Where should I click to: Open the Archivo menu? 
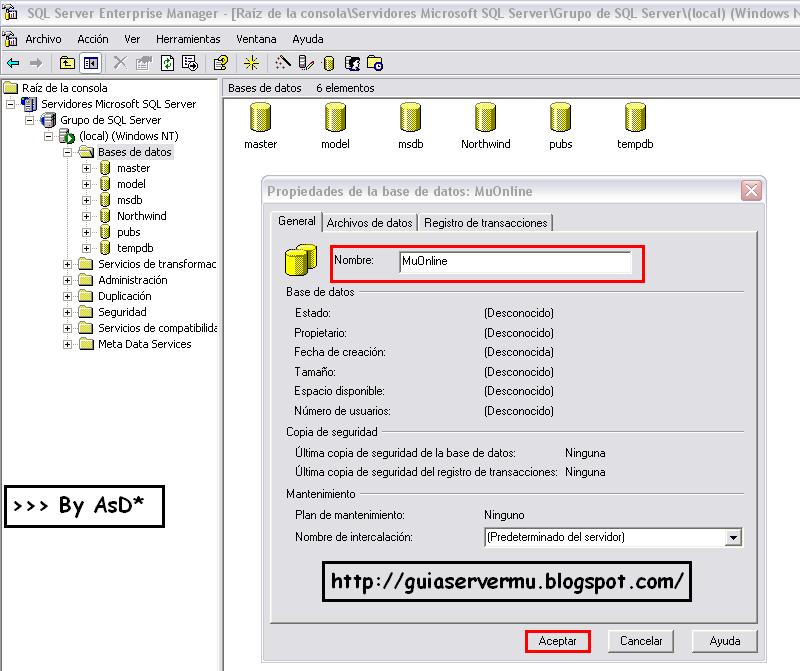43,39
